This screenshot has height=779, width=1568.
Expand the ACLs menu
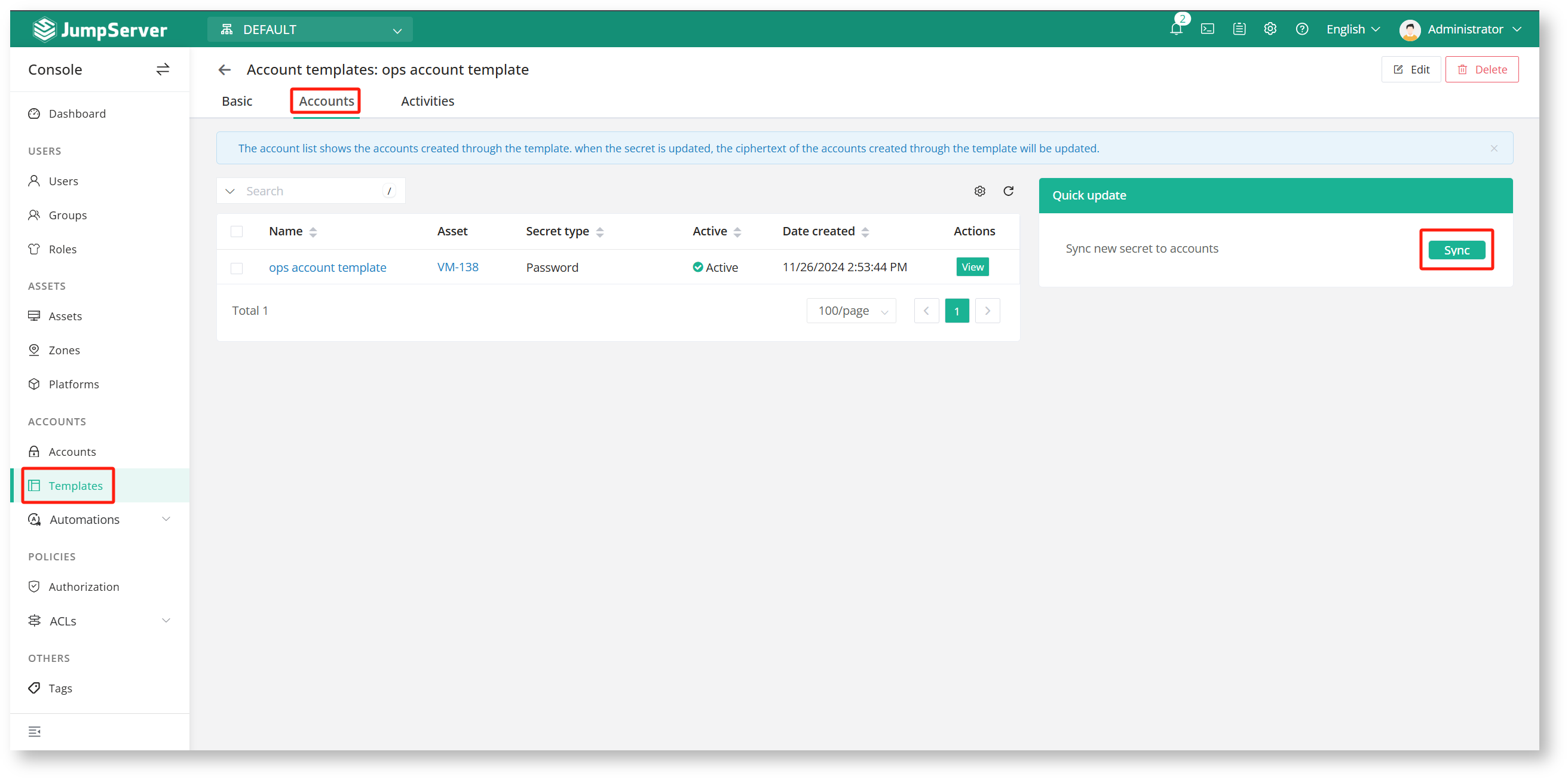point(100,621)
